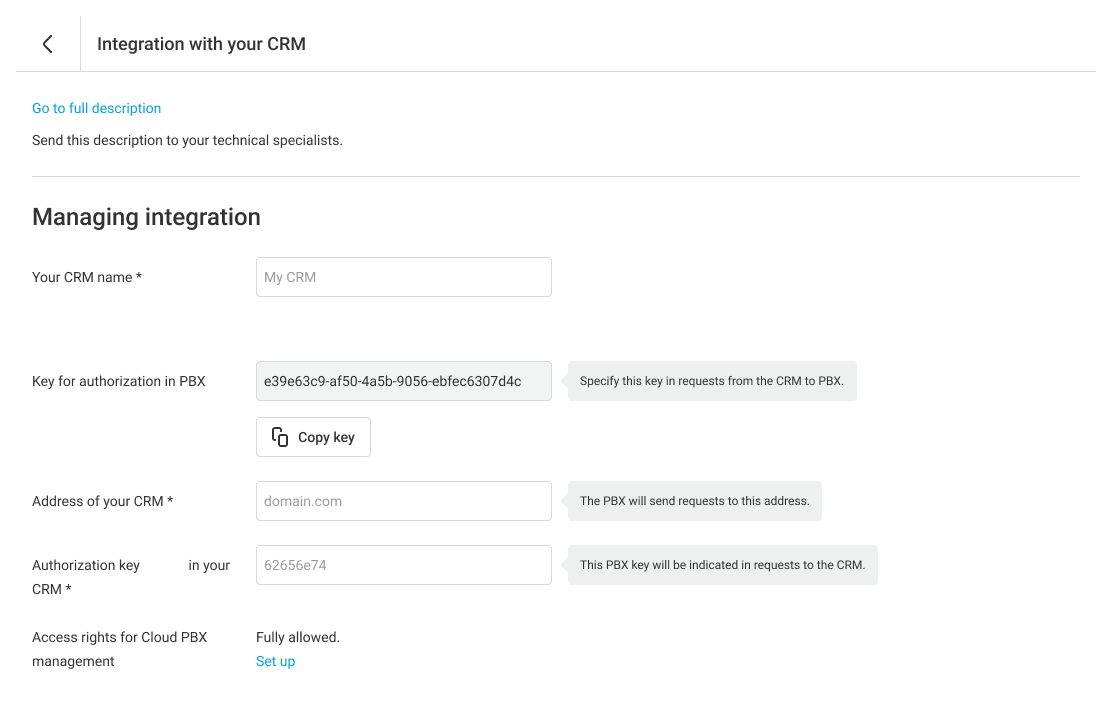Click the 'Key for authorization in PBX' label
Screen dimensions: 1112x713
[118, 381]
